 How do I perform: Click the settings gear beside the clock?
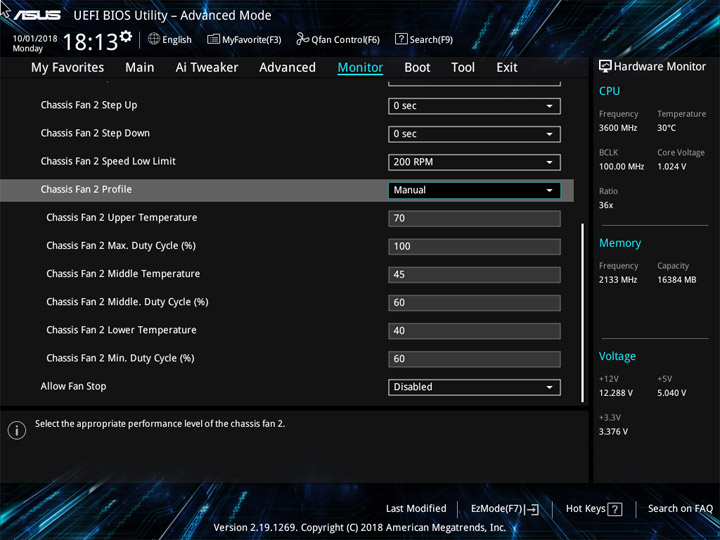tap(126, 37)
